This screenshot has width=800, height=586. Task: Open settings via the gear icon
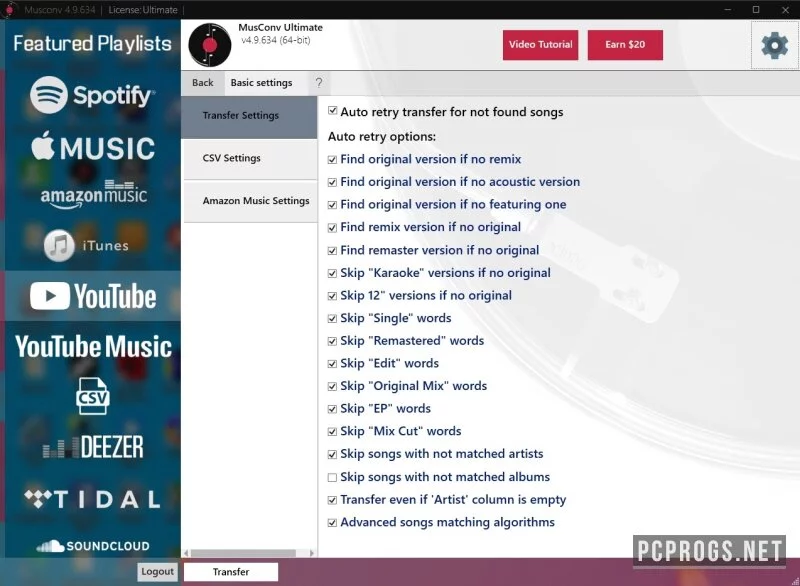pyautogui.click(x=774, y=45)
